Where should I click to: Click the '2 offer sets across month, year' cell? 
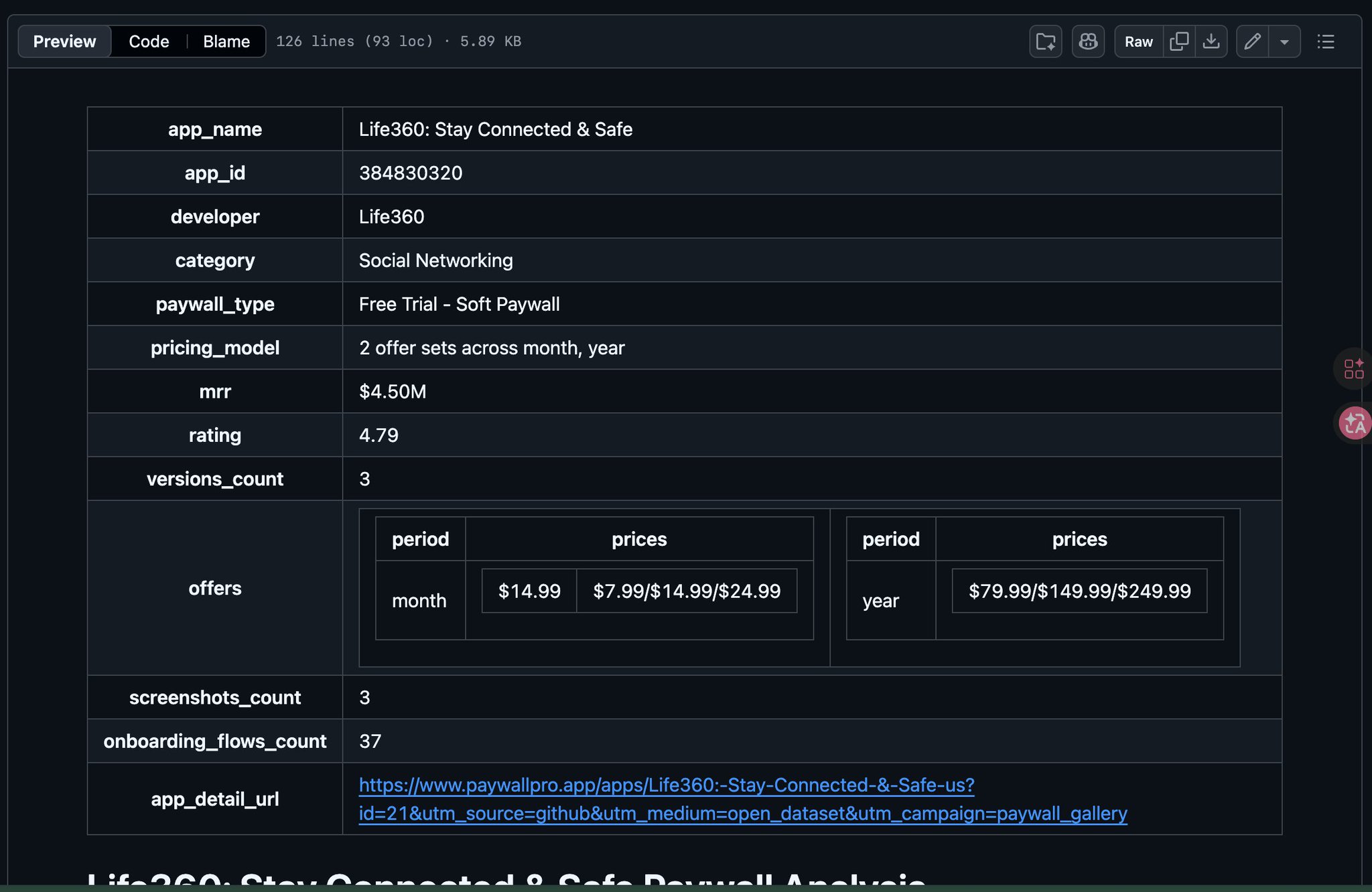[812, 348]
